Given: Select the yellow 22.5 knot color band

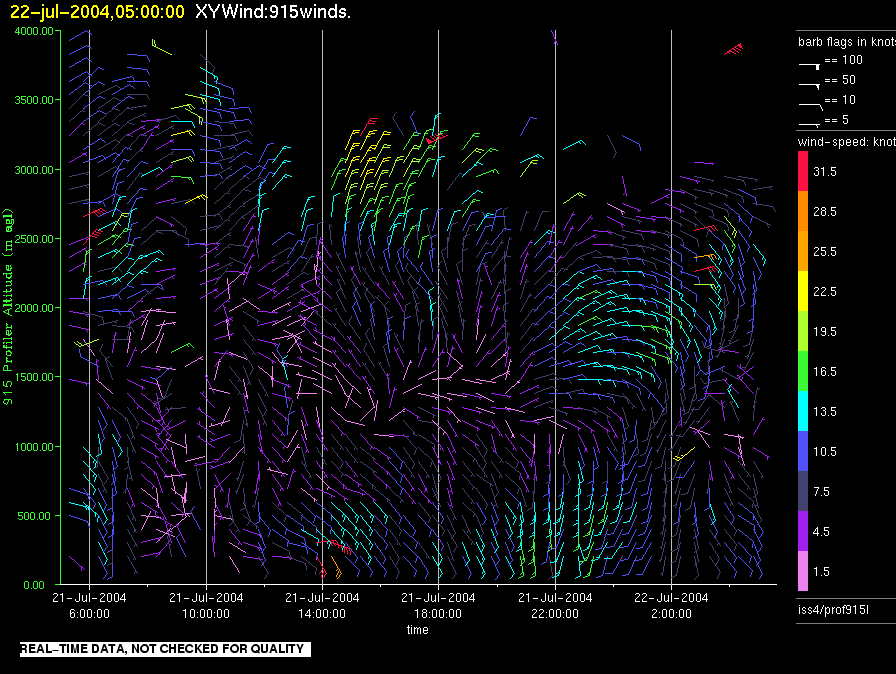Looking at the screenshot, I should click(803, 291).
